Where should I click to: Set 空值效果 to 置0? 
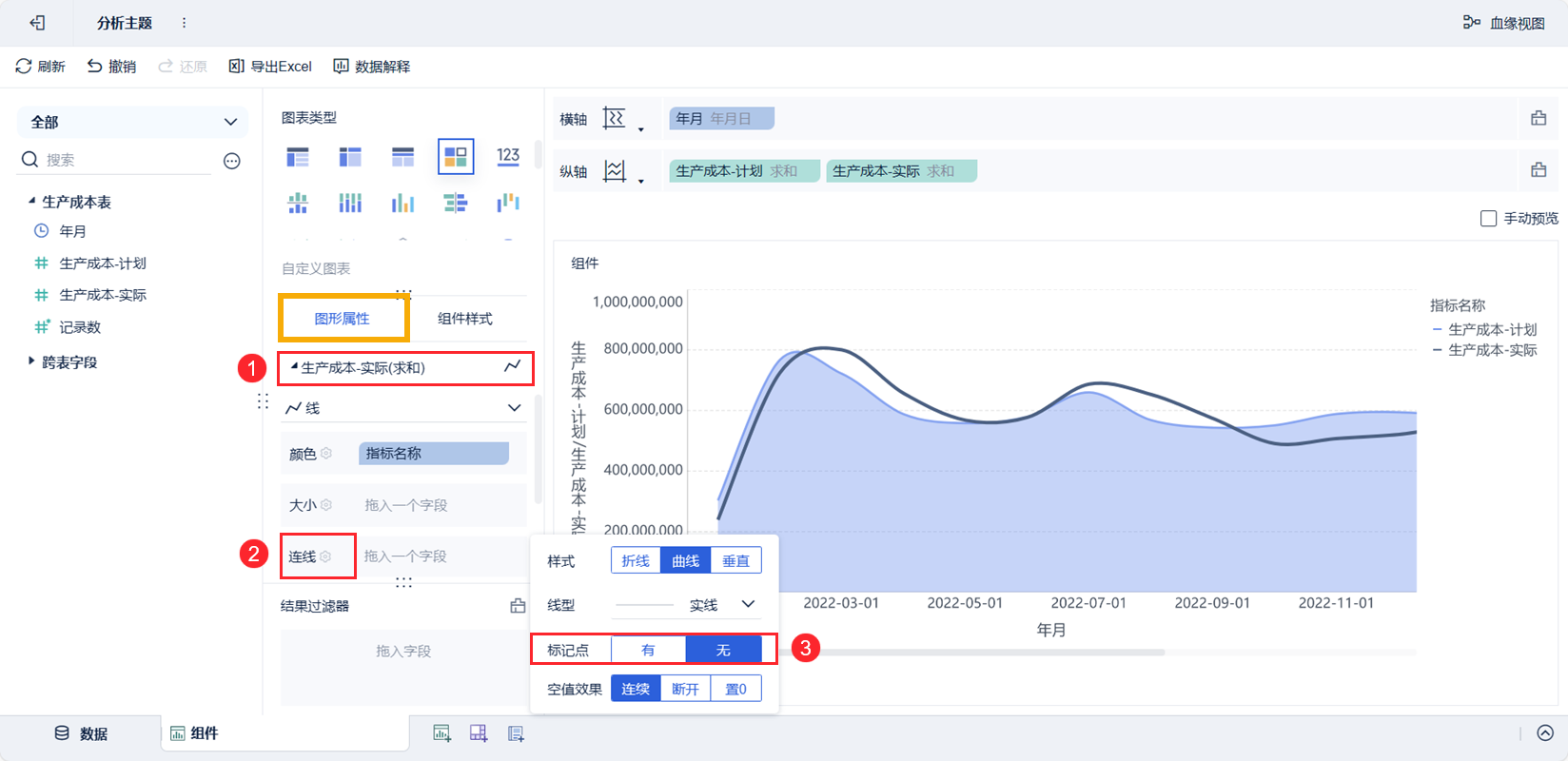click(x=735, y=689)
